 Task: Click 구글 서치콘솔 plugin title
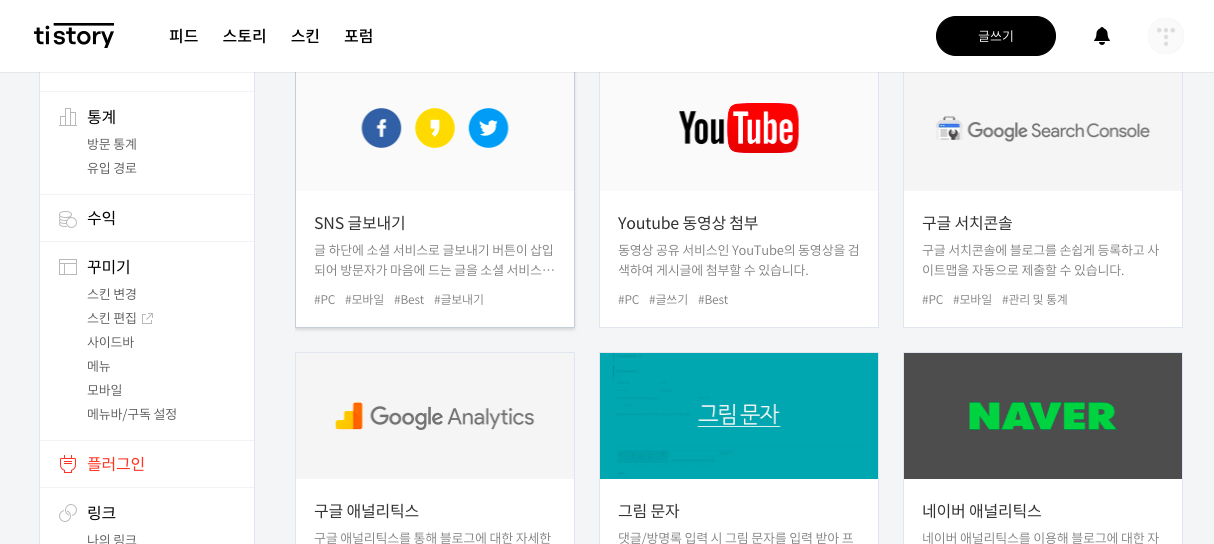coord(967,223)
